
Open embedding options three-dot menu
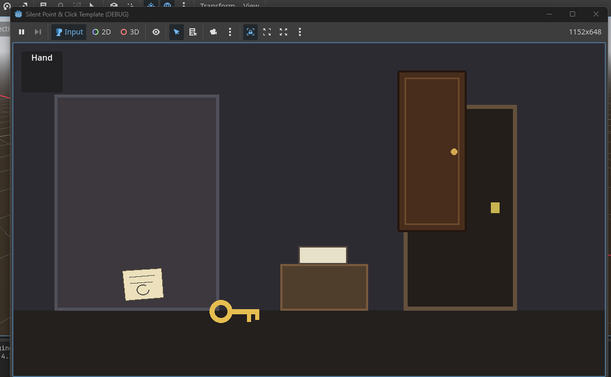(x=300, y=32)
